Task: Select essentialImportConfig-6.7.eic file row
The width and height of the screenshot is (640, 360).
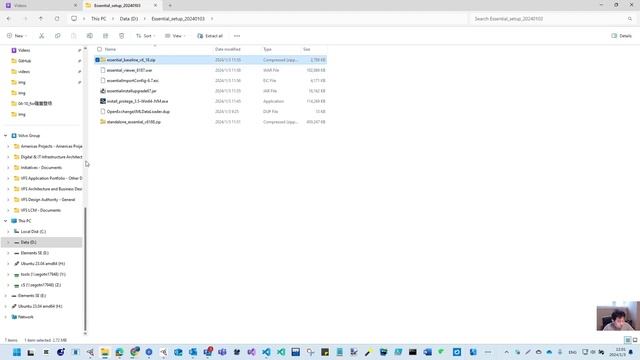Action: point(211,81)
